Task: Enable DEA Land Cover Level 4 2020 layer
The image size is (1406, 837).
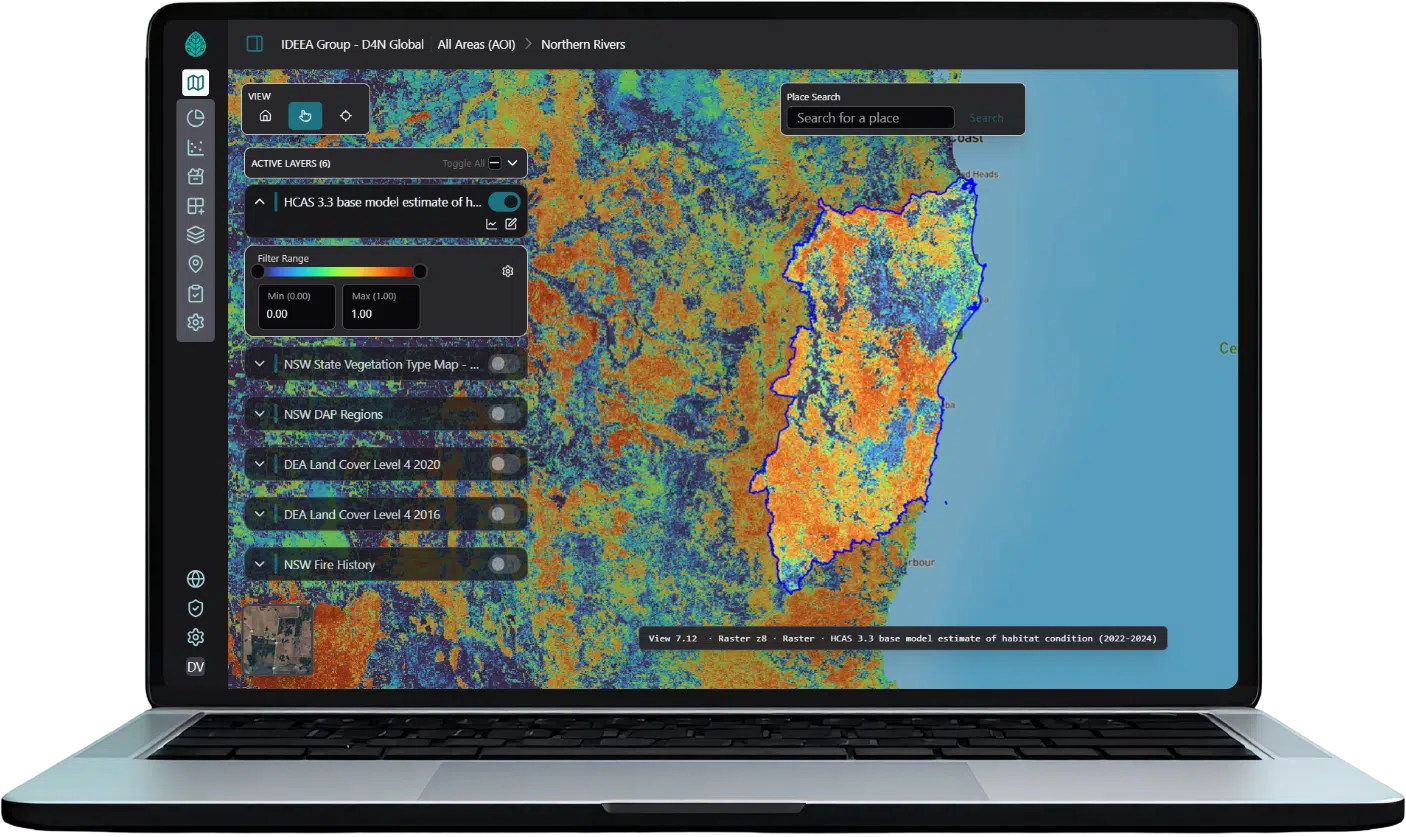Action: pos(504,464)
